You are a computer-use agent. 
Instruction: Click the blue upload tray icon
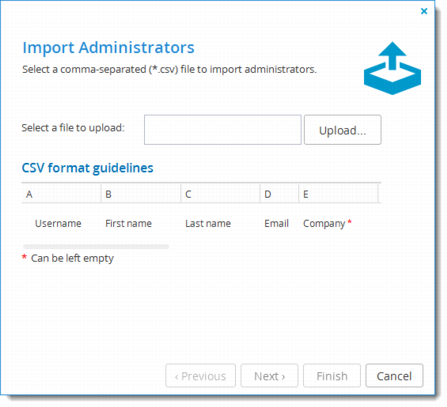[392, 68]
